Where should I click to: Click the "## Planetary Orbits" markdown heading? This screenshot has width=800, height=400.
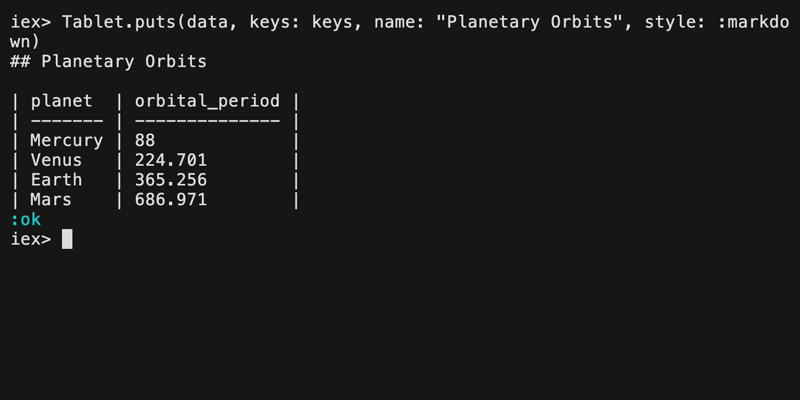pyautogui.click(x=108, y=61)
